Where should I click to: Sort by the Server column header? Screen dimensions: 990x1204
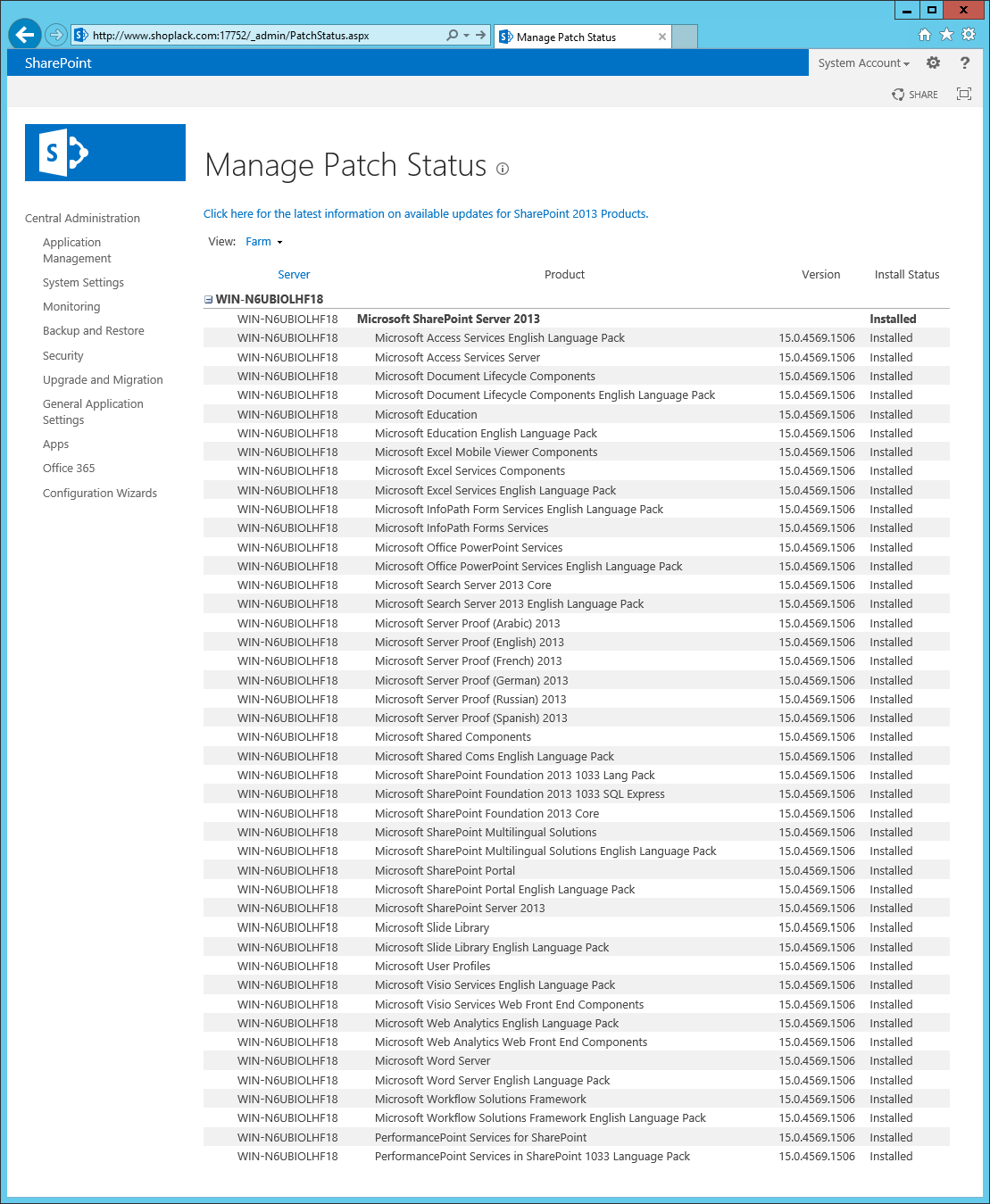(x=294, y=274)
